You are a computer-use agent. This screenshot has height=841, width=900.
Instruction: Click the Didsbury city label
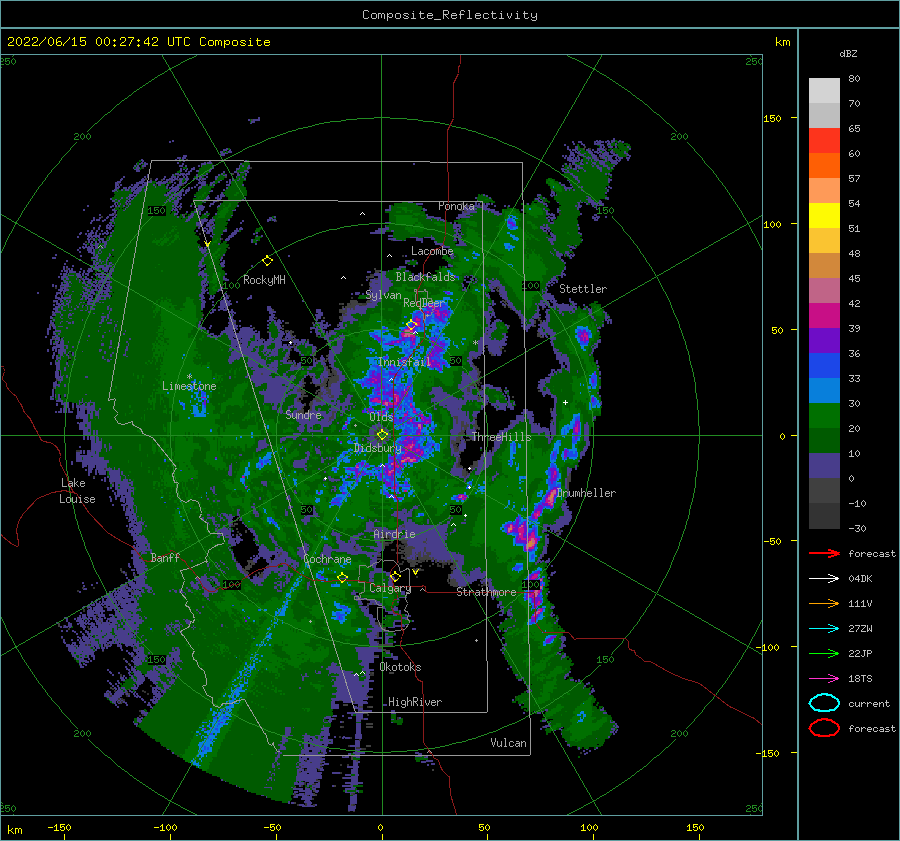[x=378, y=448]
